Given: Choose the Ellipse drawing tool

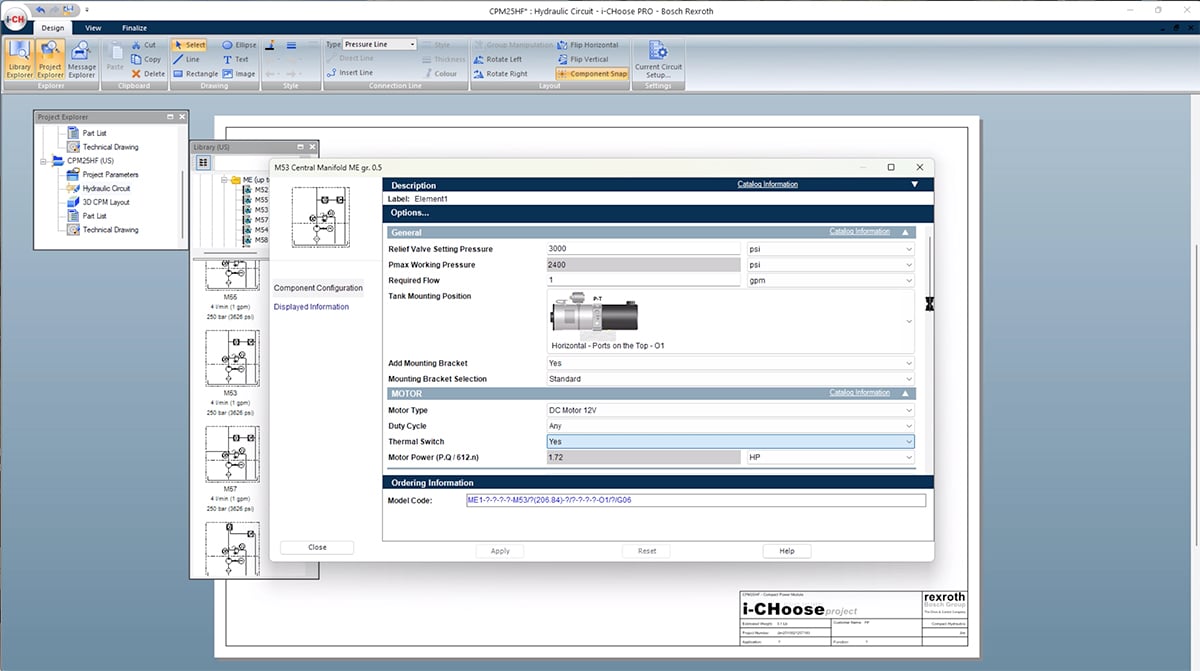Looking at the screenshot, I should tap(239, 45).
